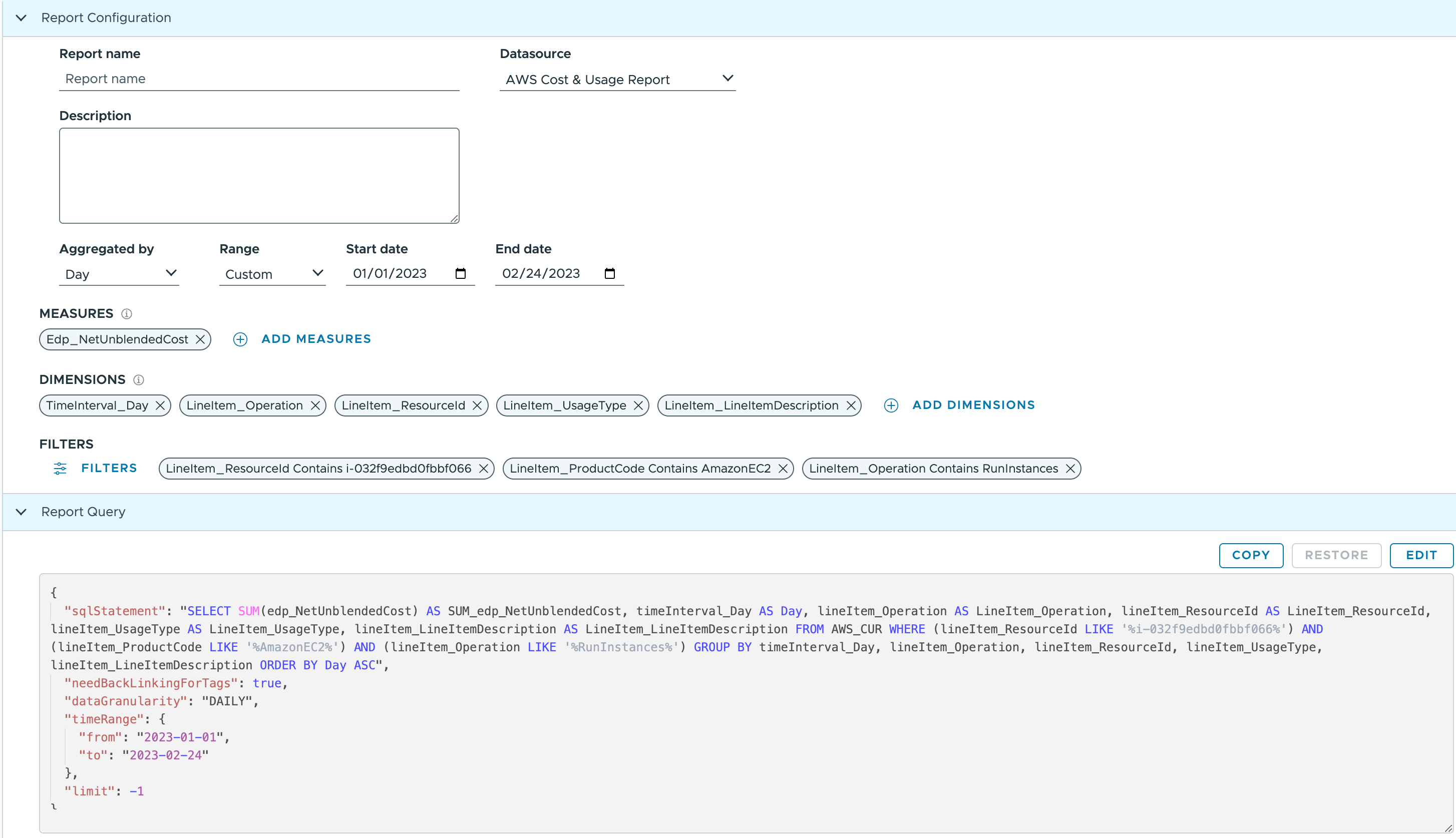Collapse the Report Configuration section
This screenshot has width=1456, height=838.
[22, 18]
